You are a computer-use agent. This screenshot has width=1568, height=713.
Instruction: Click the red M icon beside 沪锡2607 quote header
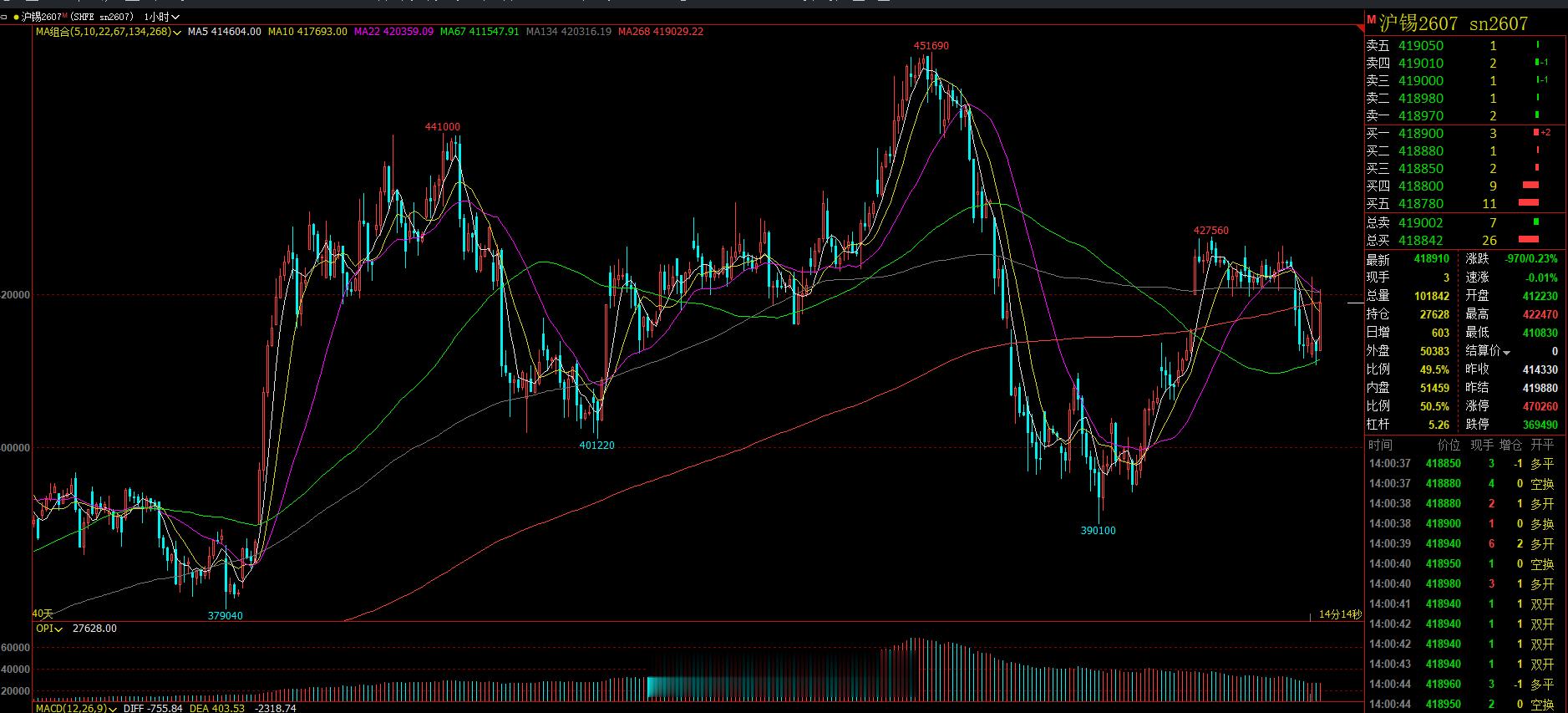pos(1371,20)
